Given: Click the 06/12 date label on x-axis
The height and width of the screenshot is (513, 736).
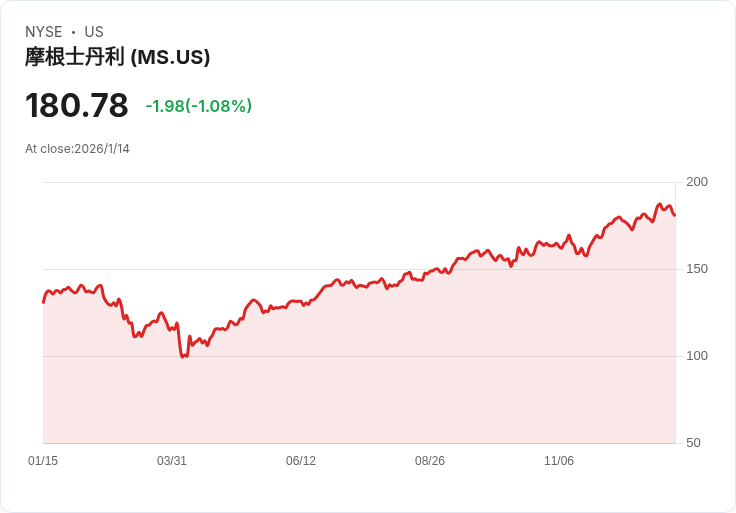Looking at the screenshot, I should pyautogui.click(x=301, y=461).
